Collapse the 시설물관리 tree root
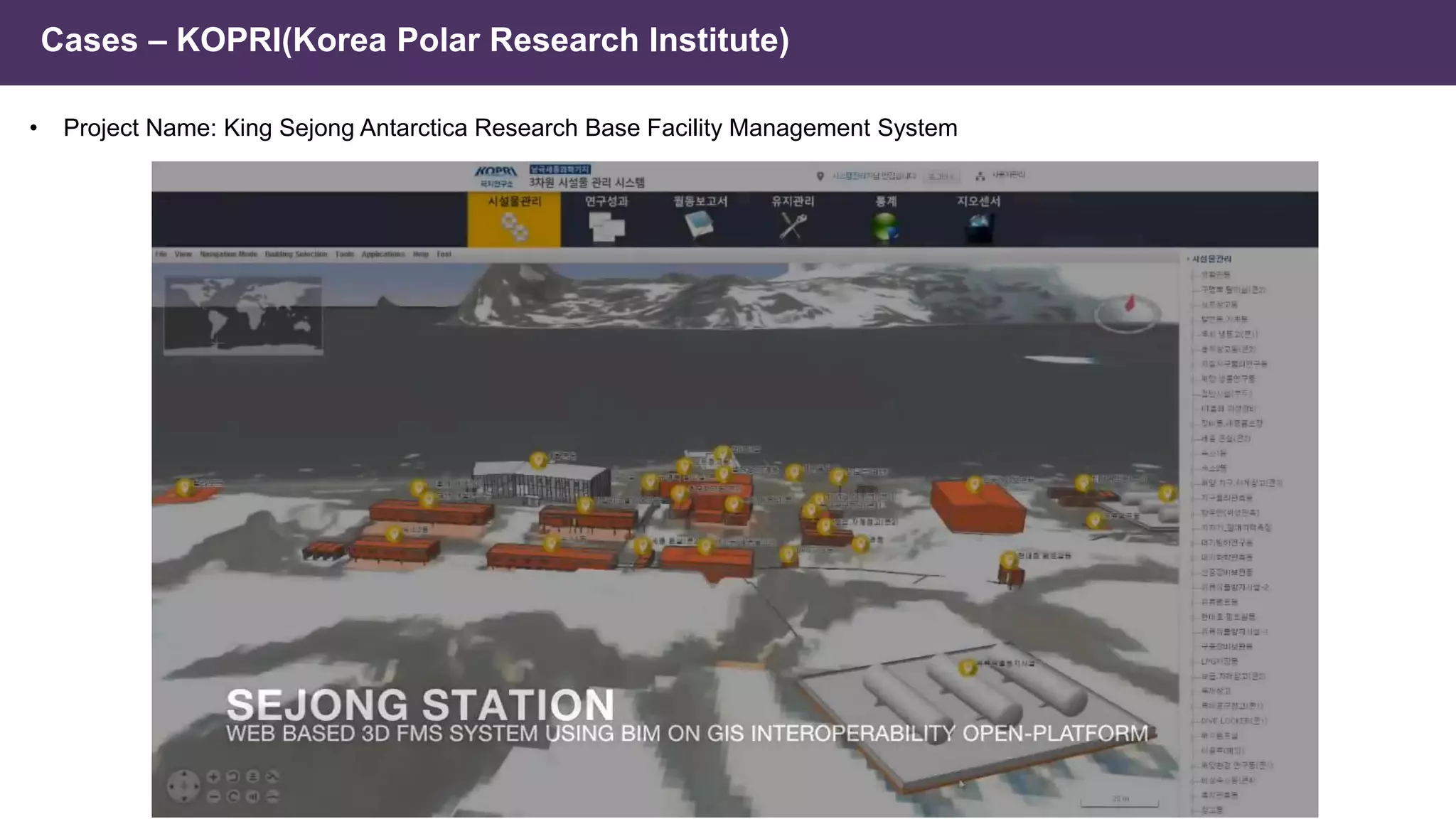 (1188, 259)
